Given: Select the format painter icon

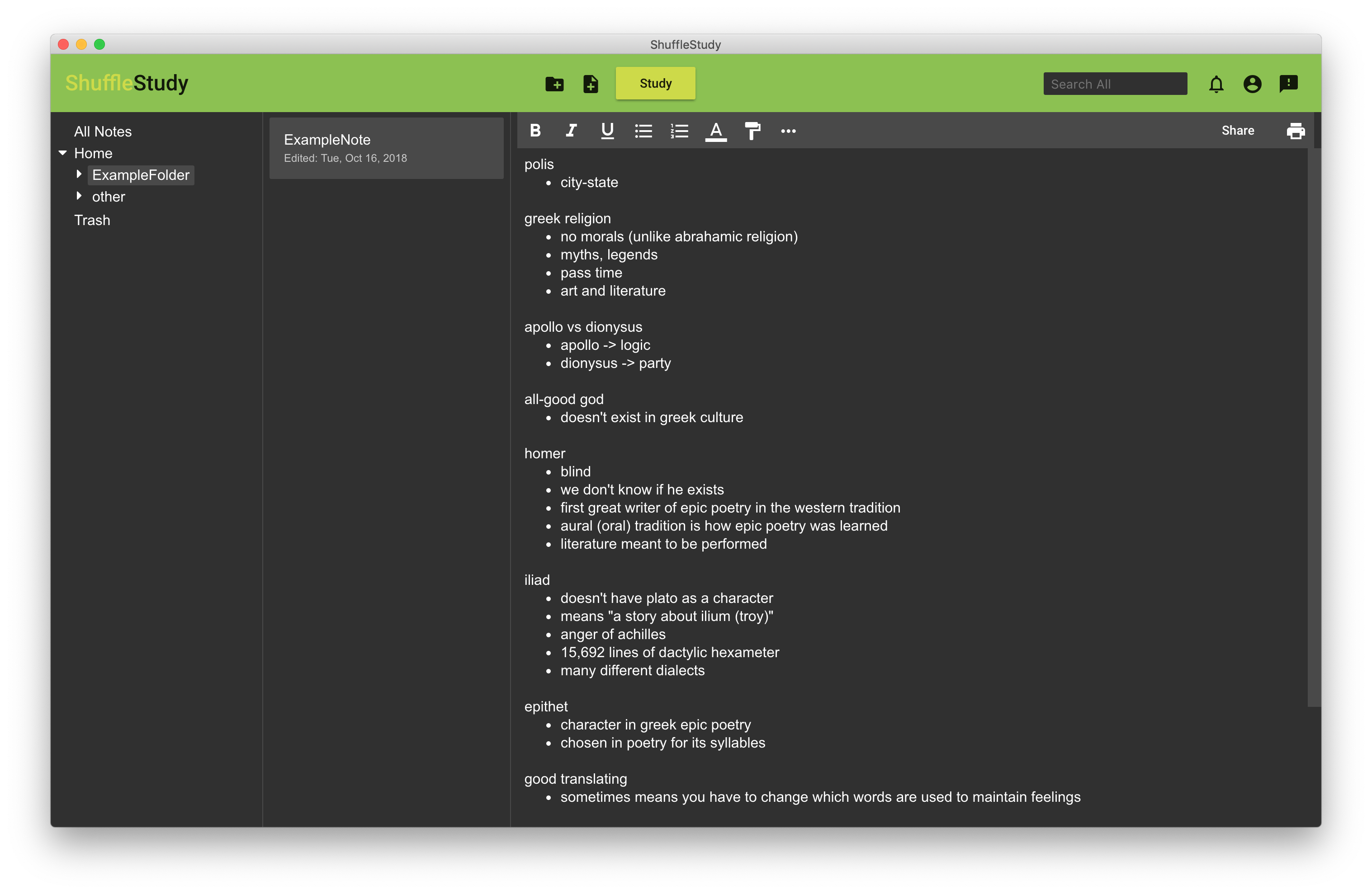Looking at the screenshot, I should pos(752,132).
